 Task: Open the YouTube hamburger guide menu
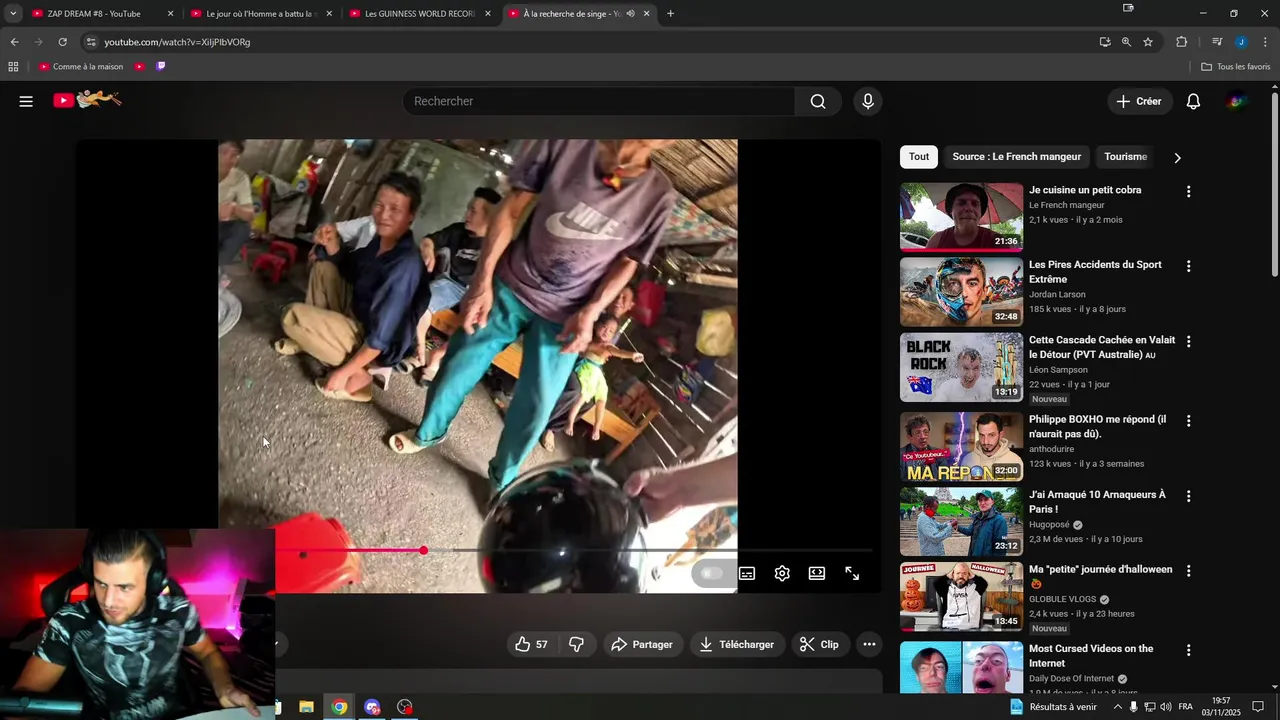point(26,101)
